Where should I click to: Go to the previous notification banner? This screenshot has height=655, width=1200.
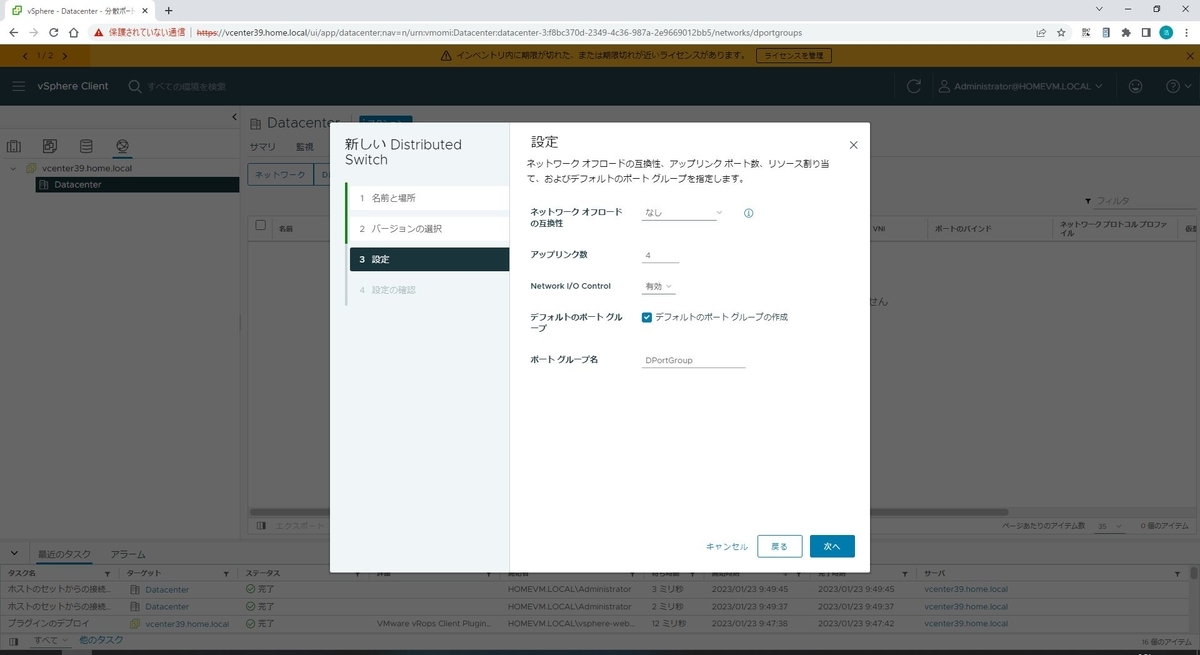click(x=25, y=56)
